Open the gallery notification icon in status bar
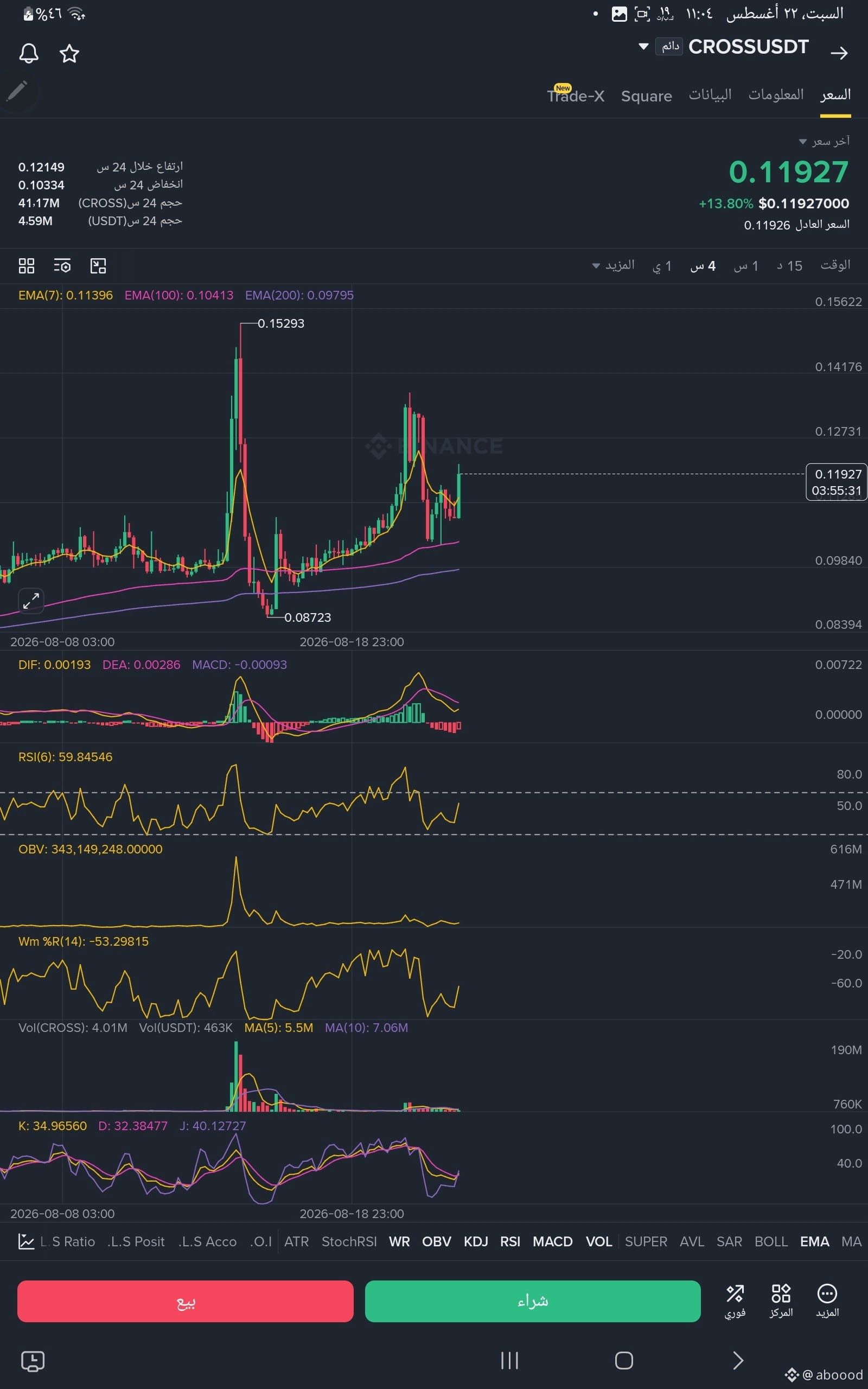This screenshot has height=1389, width=868. [620, 14]
